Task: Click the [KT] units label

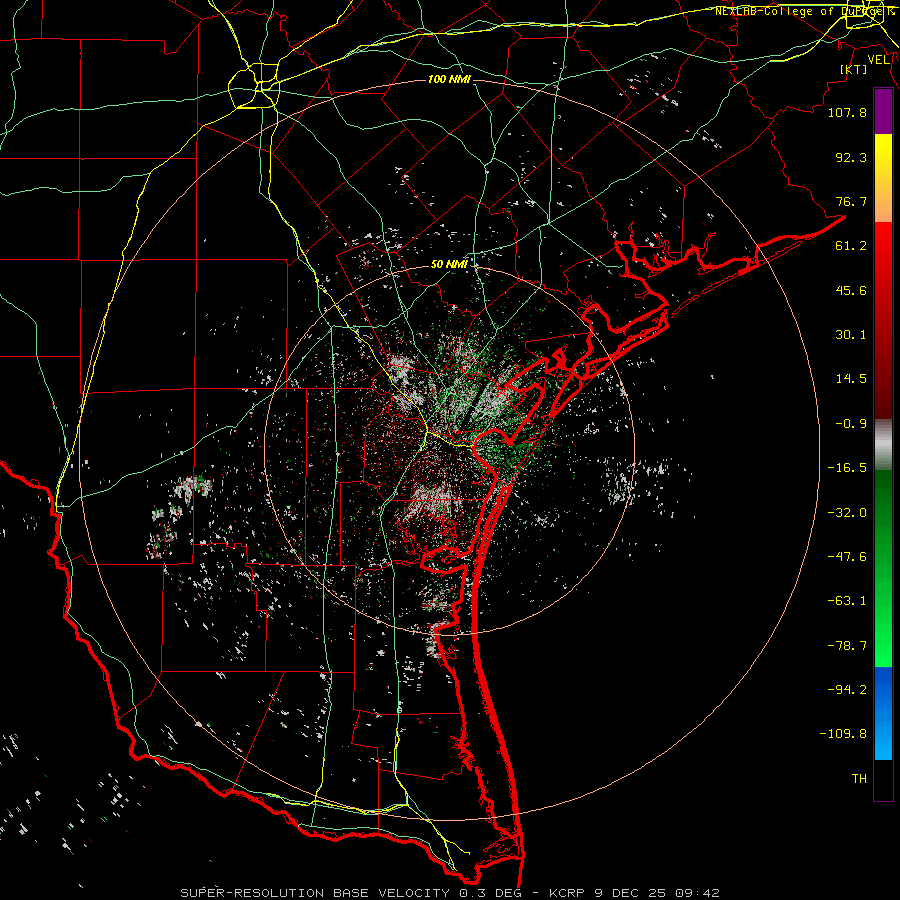Action: [x=854, y=69]
